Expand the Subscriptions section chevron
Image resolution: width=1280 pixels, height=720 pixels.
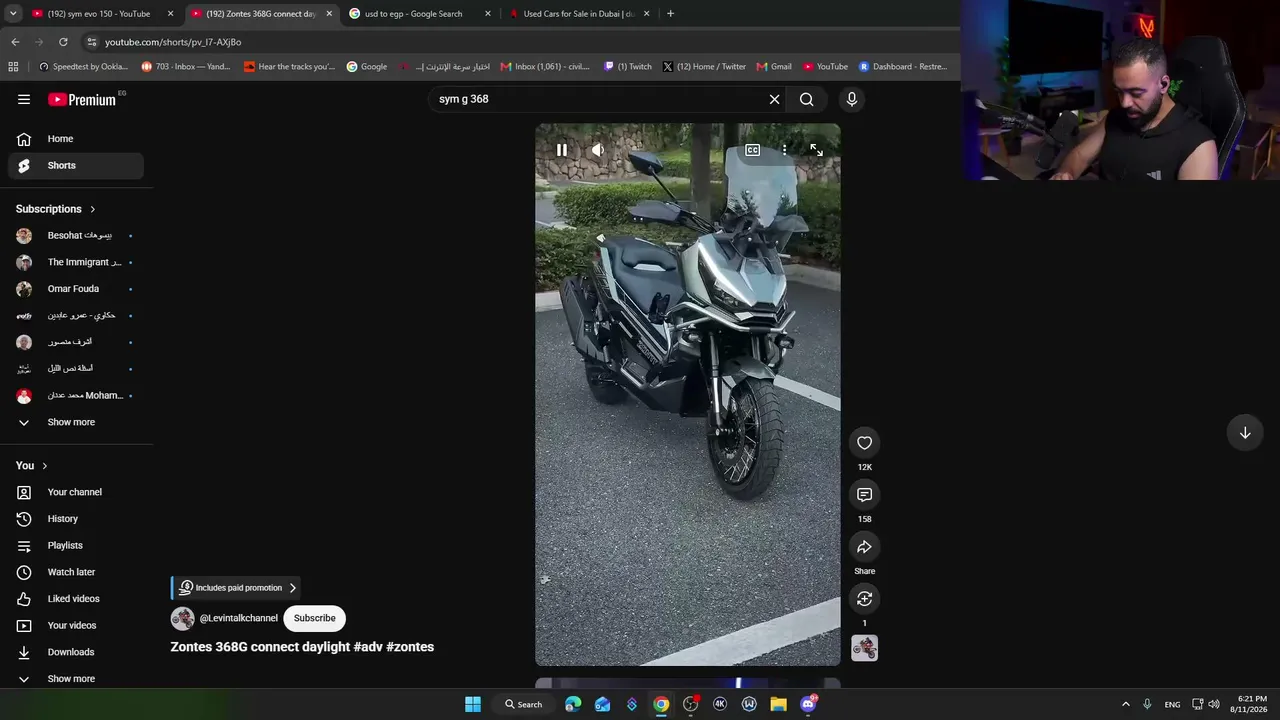93,209
